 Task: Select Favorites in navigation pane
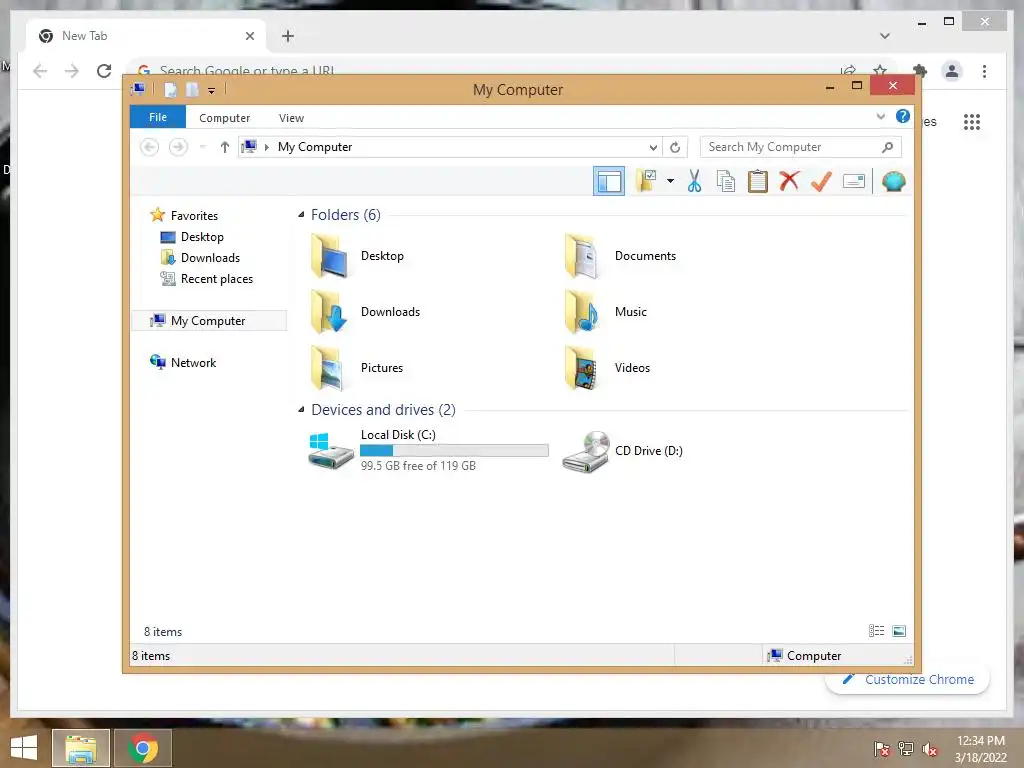point(184,215)
